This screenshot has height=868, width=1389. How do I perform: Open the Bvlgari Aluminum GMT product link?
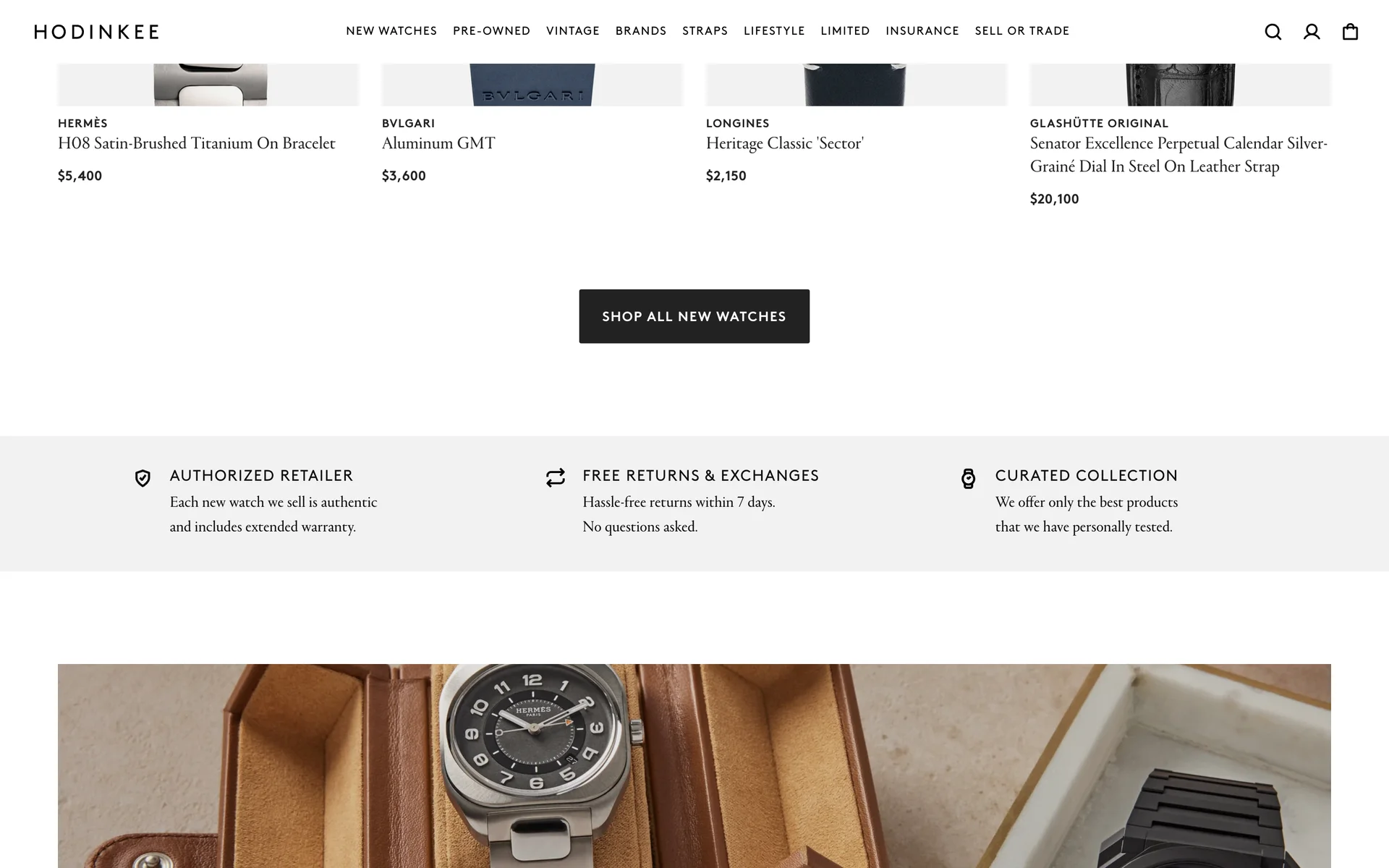point(438,143)
